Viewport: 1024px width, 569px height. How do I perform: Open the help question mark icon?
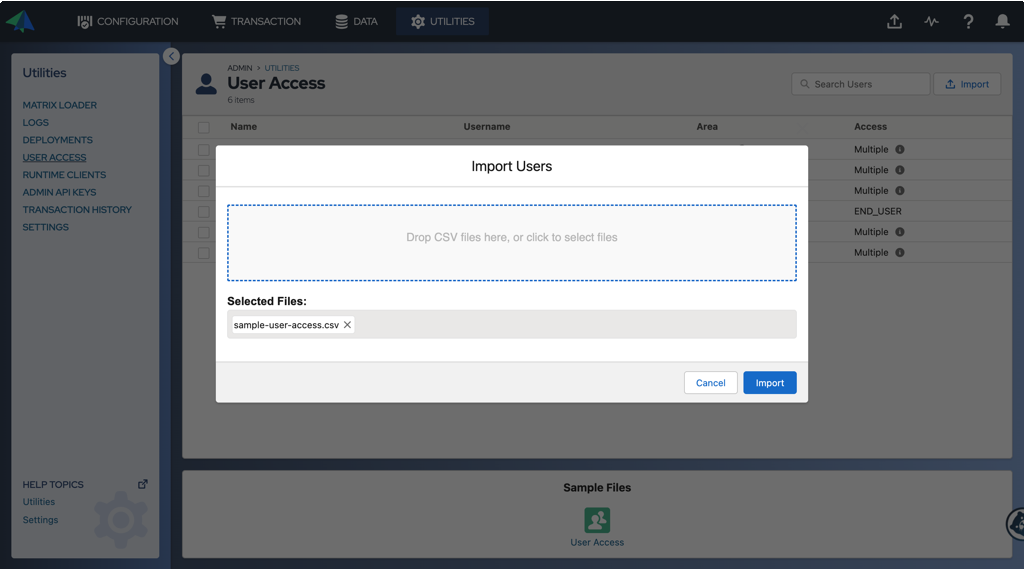tap(968, 22)
